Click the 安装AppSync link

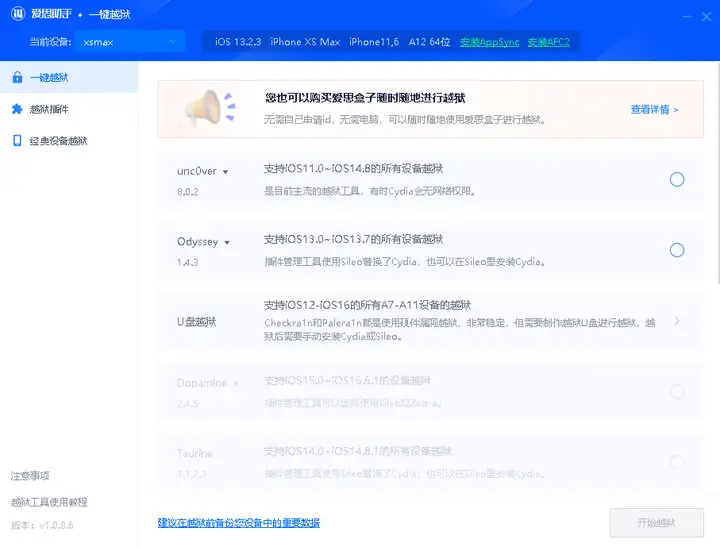tap(489, 42)
